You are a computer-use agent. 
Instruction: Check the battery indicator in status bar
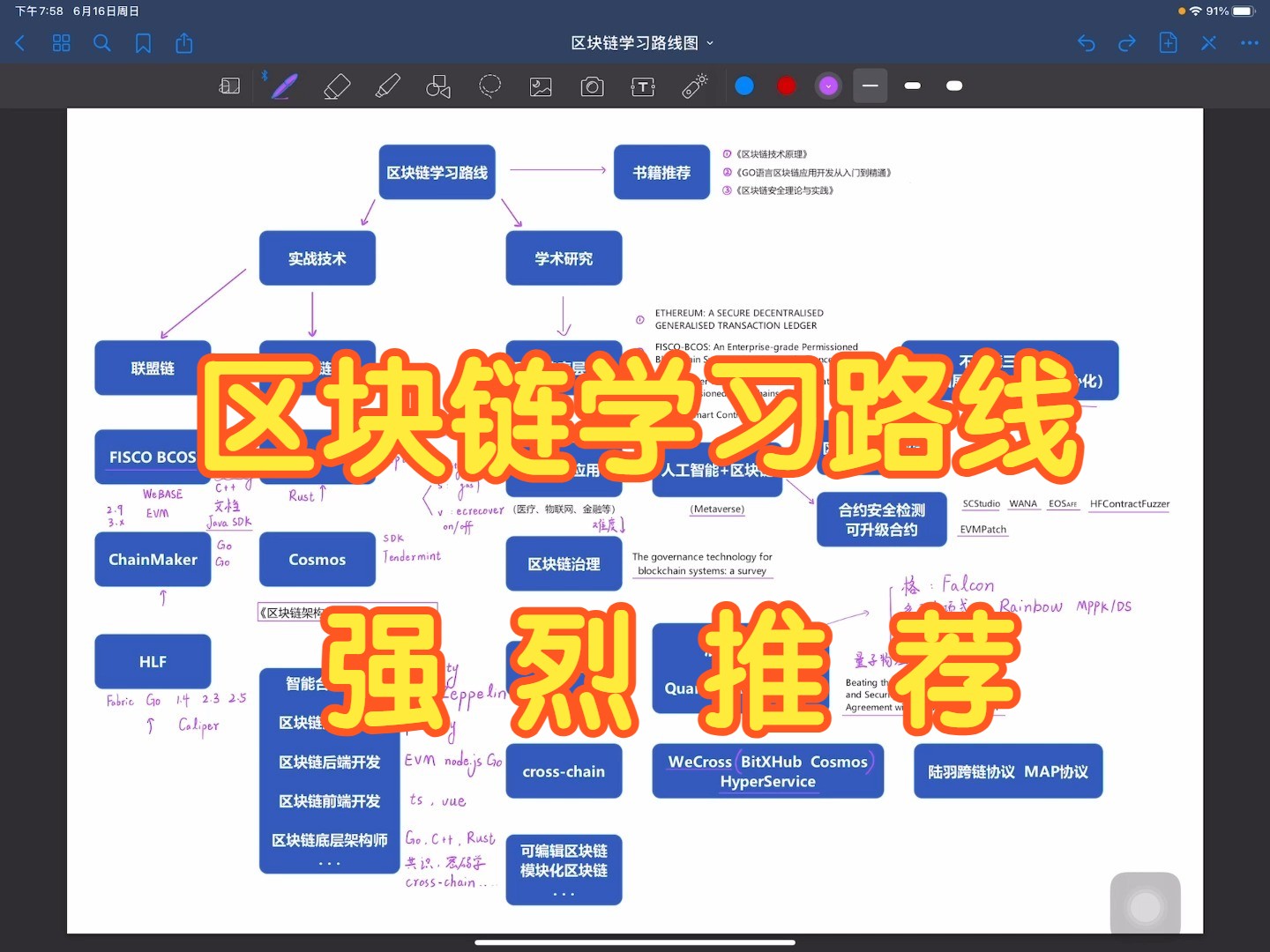(1244, 11)
